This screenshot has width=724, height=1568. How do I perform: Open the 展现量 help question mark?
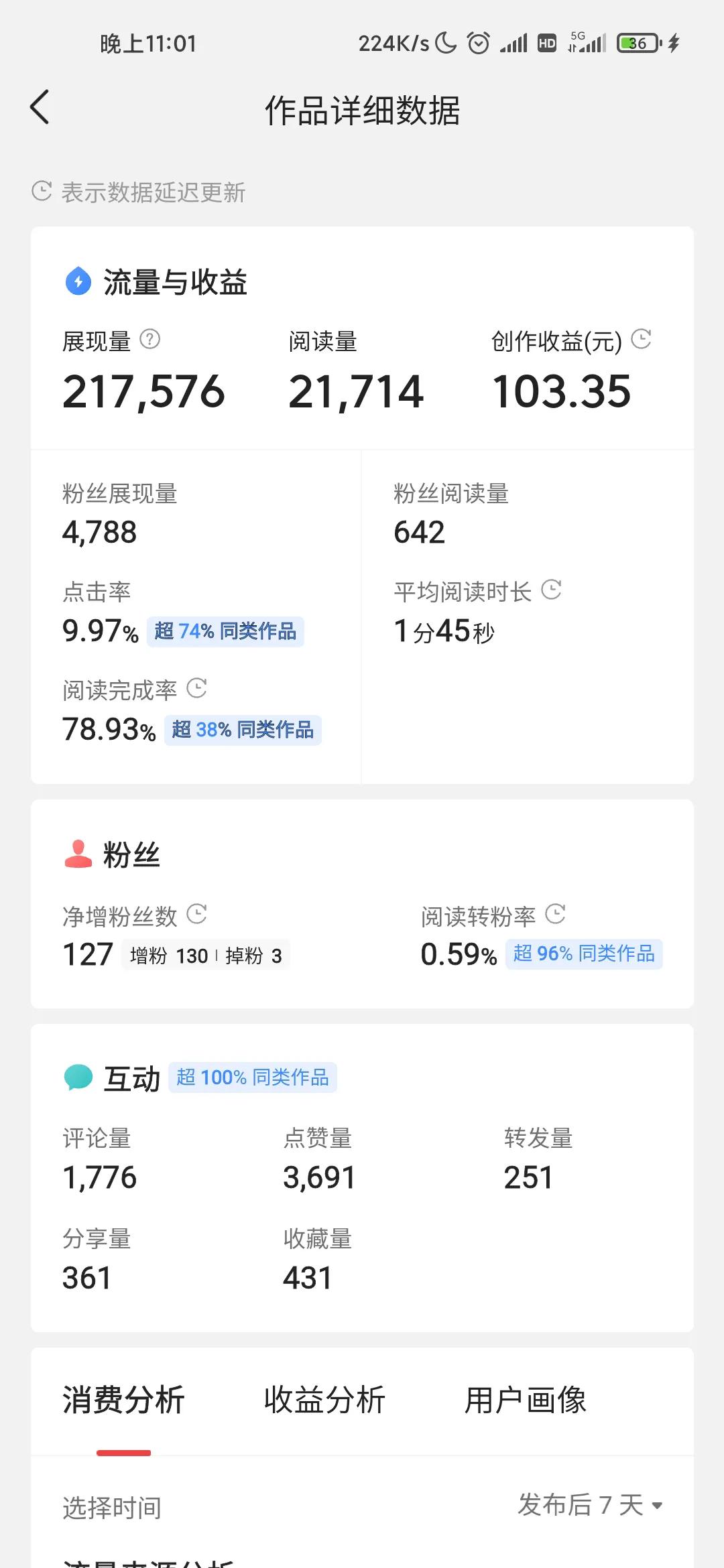[149, 340]
